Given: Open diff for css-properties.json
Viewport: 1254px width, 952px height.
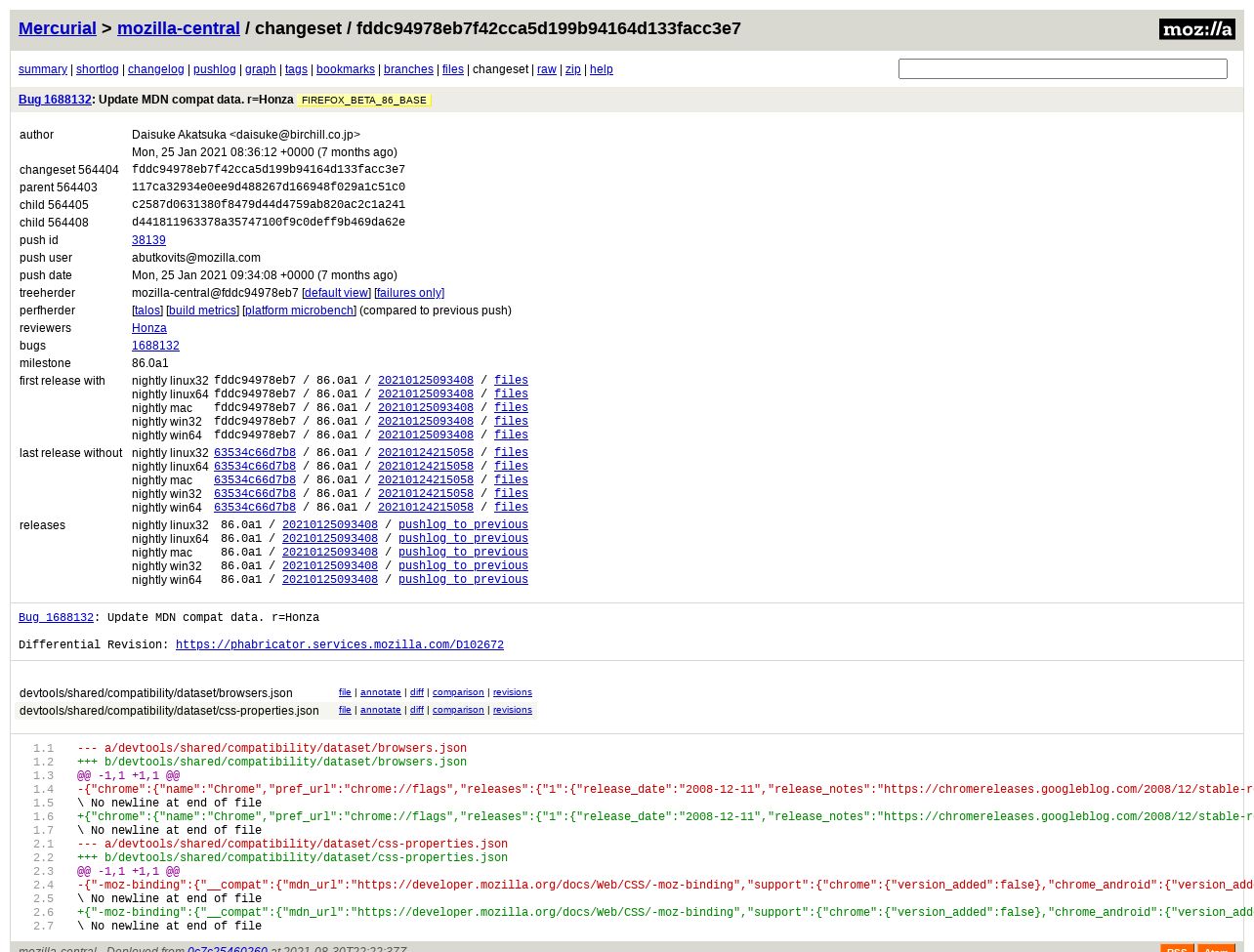Looking at the screenshot, I should [417, 710].
